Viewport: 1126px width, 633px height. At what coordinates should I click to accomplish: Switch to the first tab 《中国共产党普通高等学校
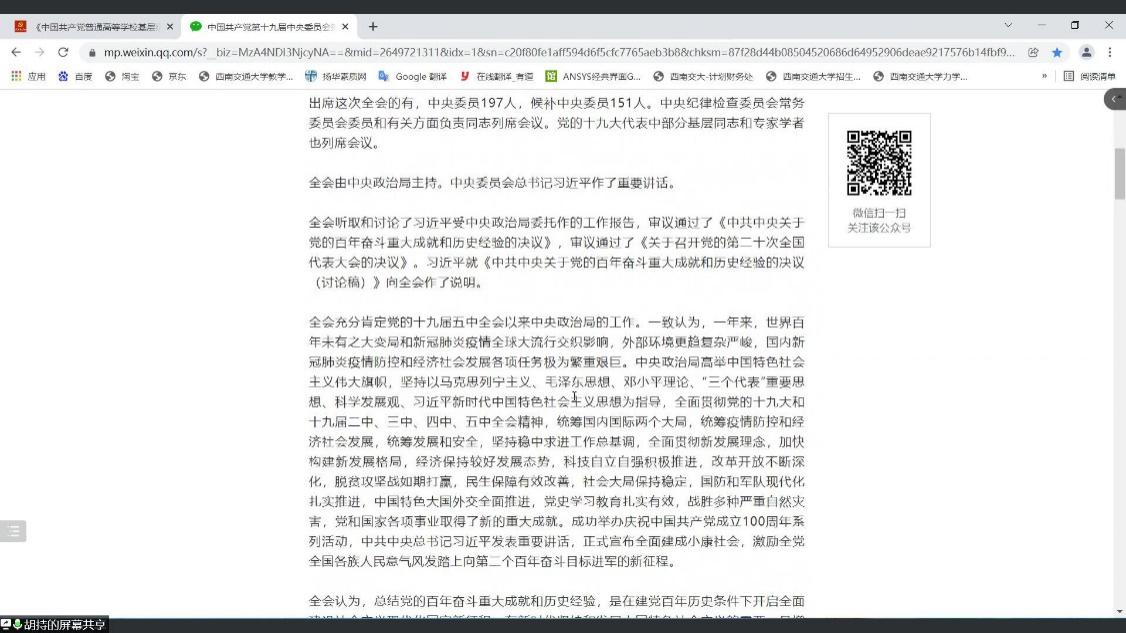90,26
